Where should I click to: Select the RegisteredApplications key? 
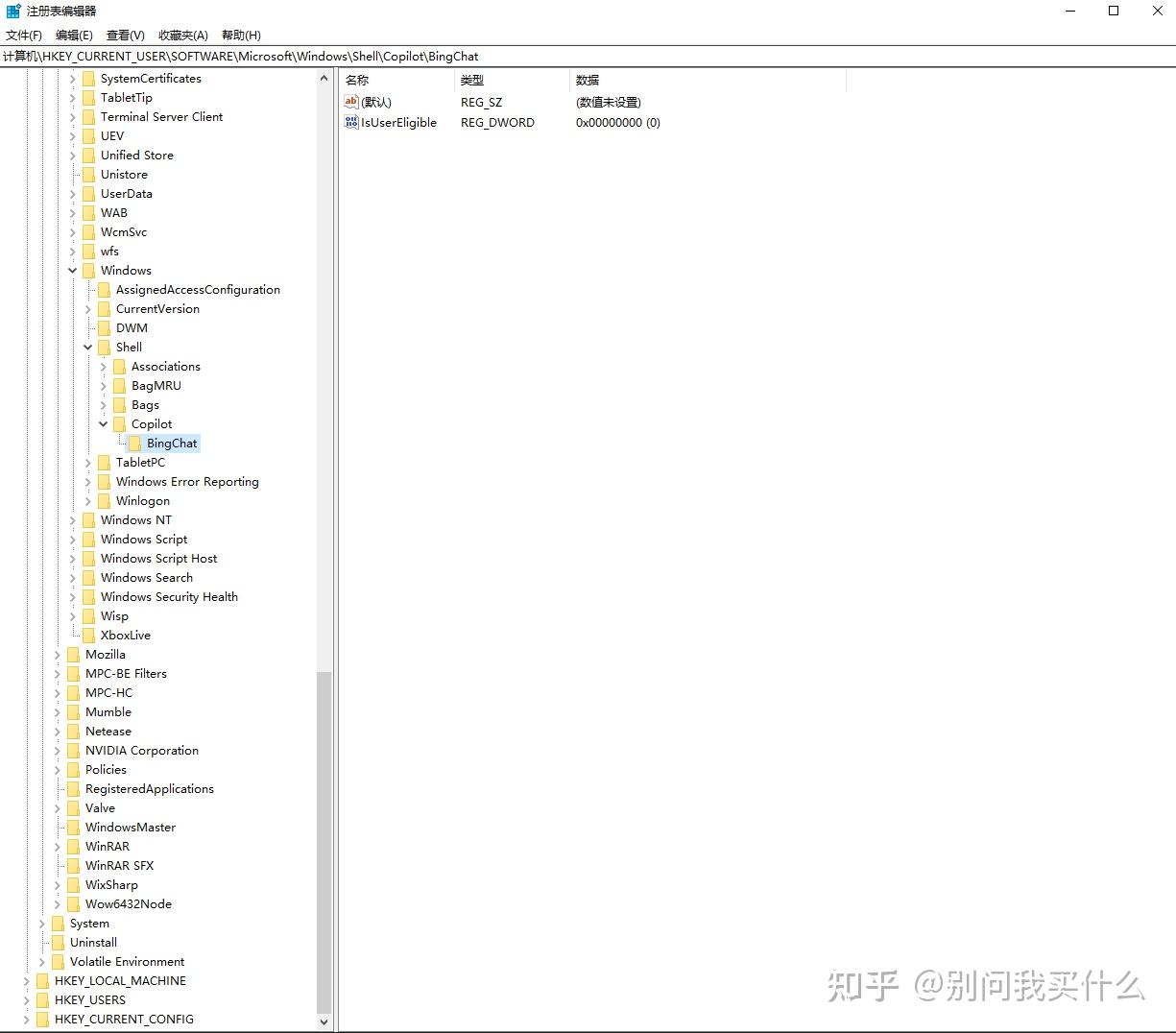(150, 789)
